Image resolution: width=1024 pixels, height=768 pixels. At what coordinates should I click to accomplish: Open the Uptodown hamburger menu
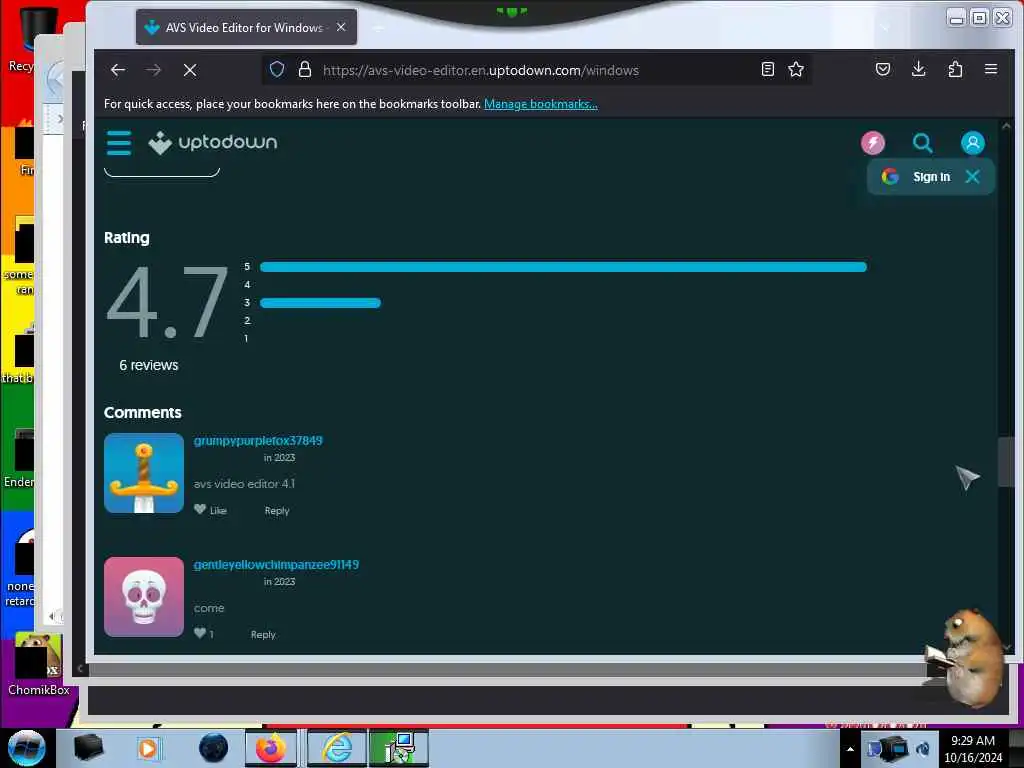pyautogui.click(x=119, y=142)
